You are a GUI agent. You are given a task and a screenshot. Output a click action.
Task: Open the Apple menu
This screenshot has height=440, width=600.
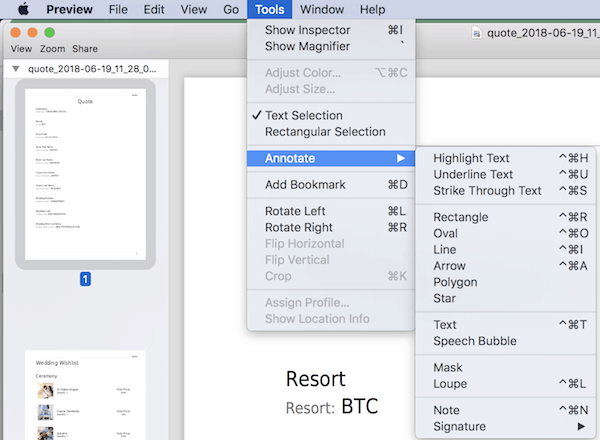[24, 9]
